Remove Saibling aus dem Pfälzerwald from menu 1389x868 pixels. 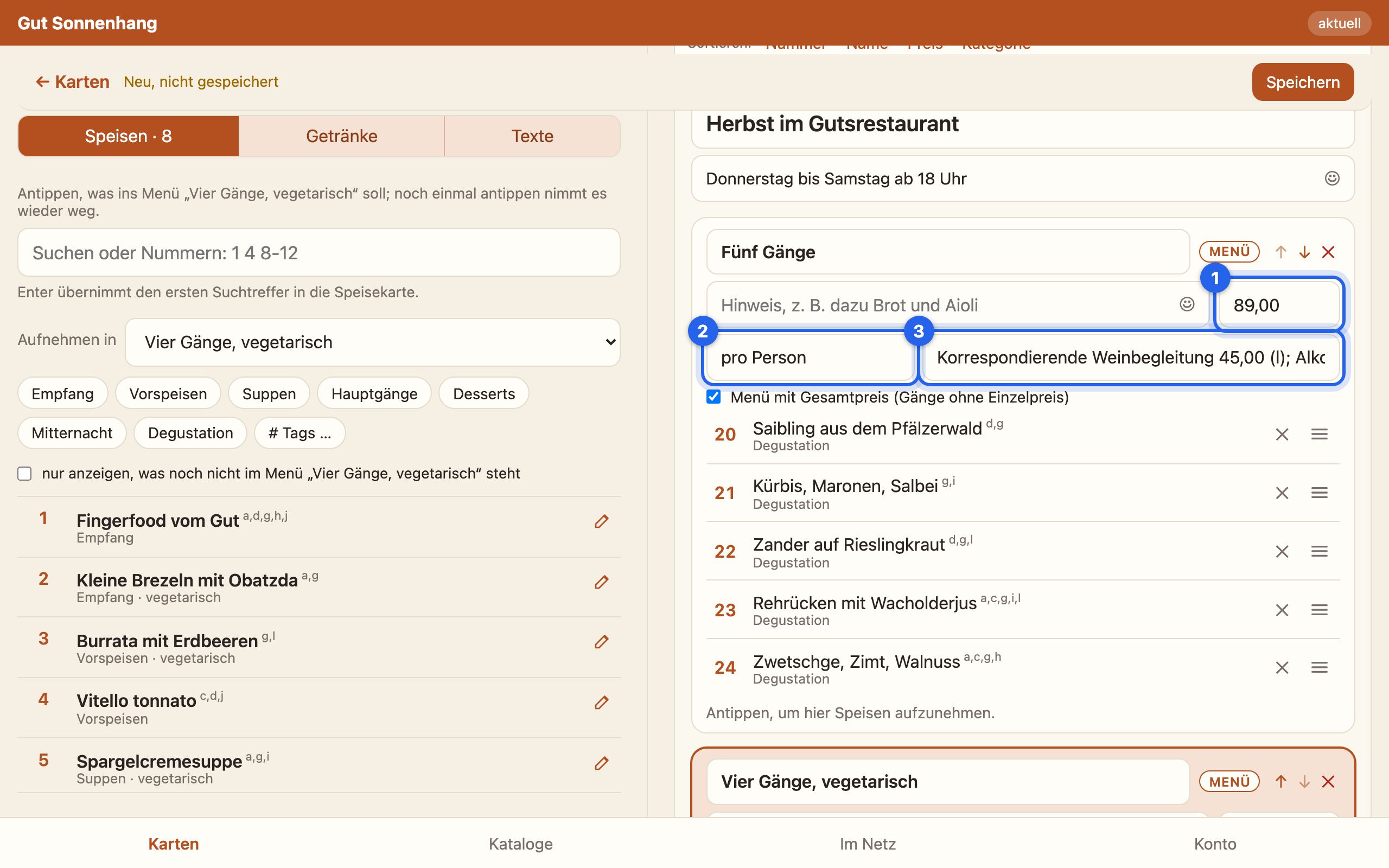tap(1282, 435)
